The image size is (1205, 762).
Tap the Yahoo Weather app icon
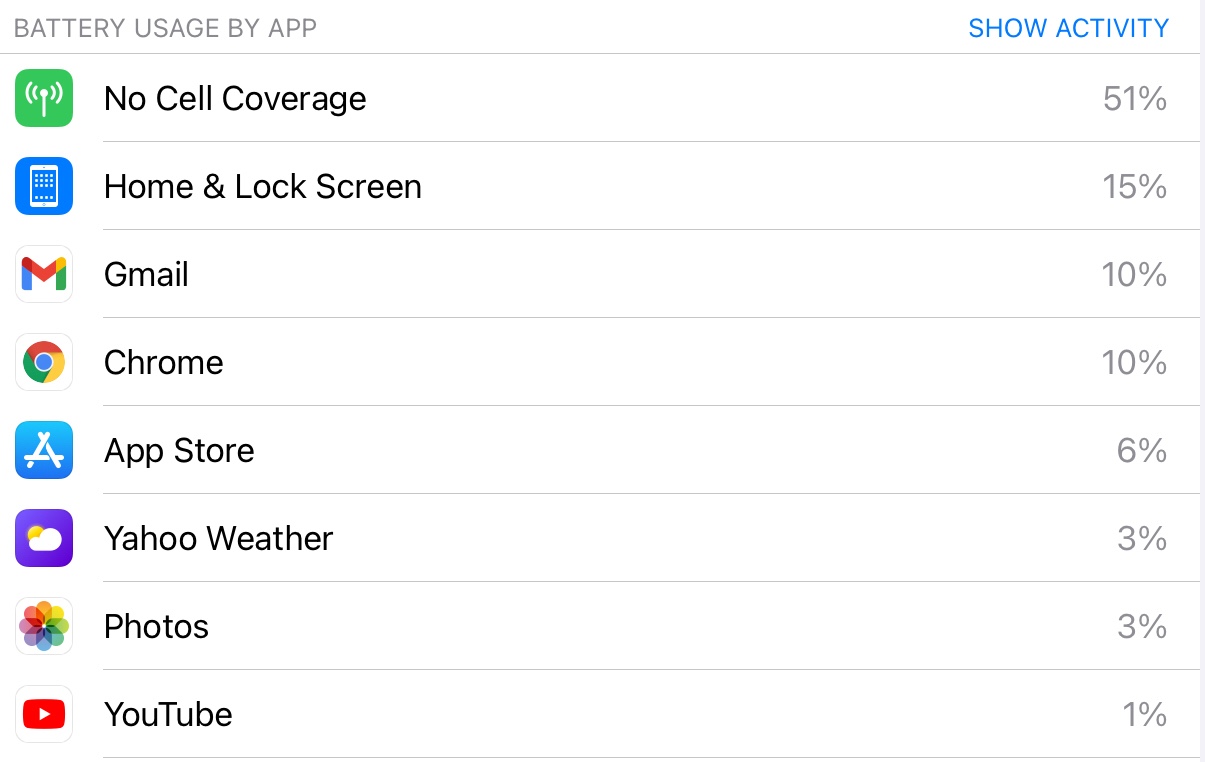[44, 538]
